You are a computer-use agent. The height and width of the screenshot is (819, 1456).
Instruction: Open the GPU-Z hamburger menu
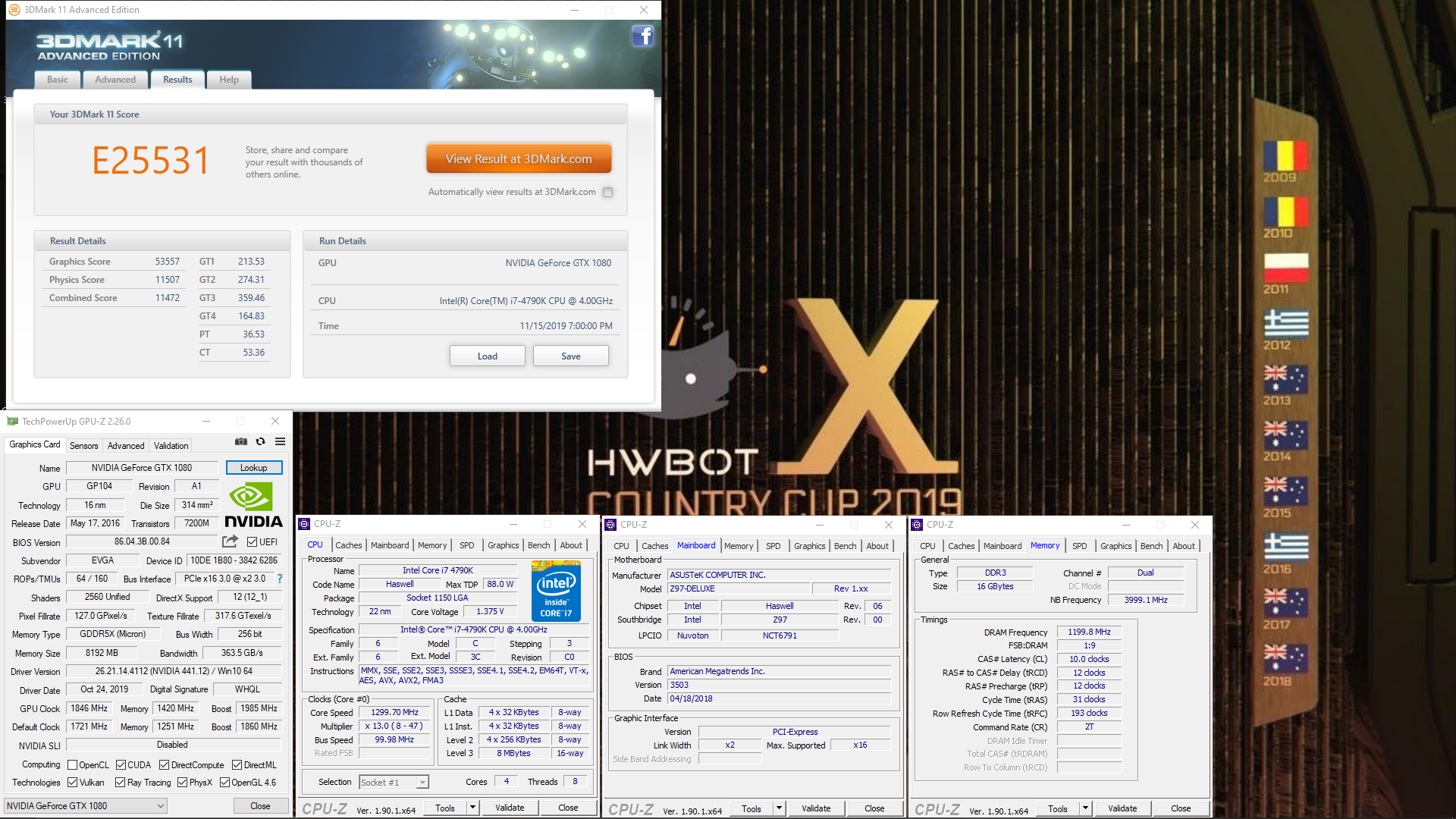click(281, 441)
